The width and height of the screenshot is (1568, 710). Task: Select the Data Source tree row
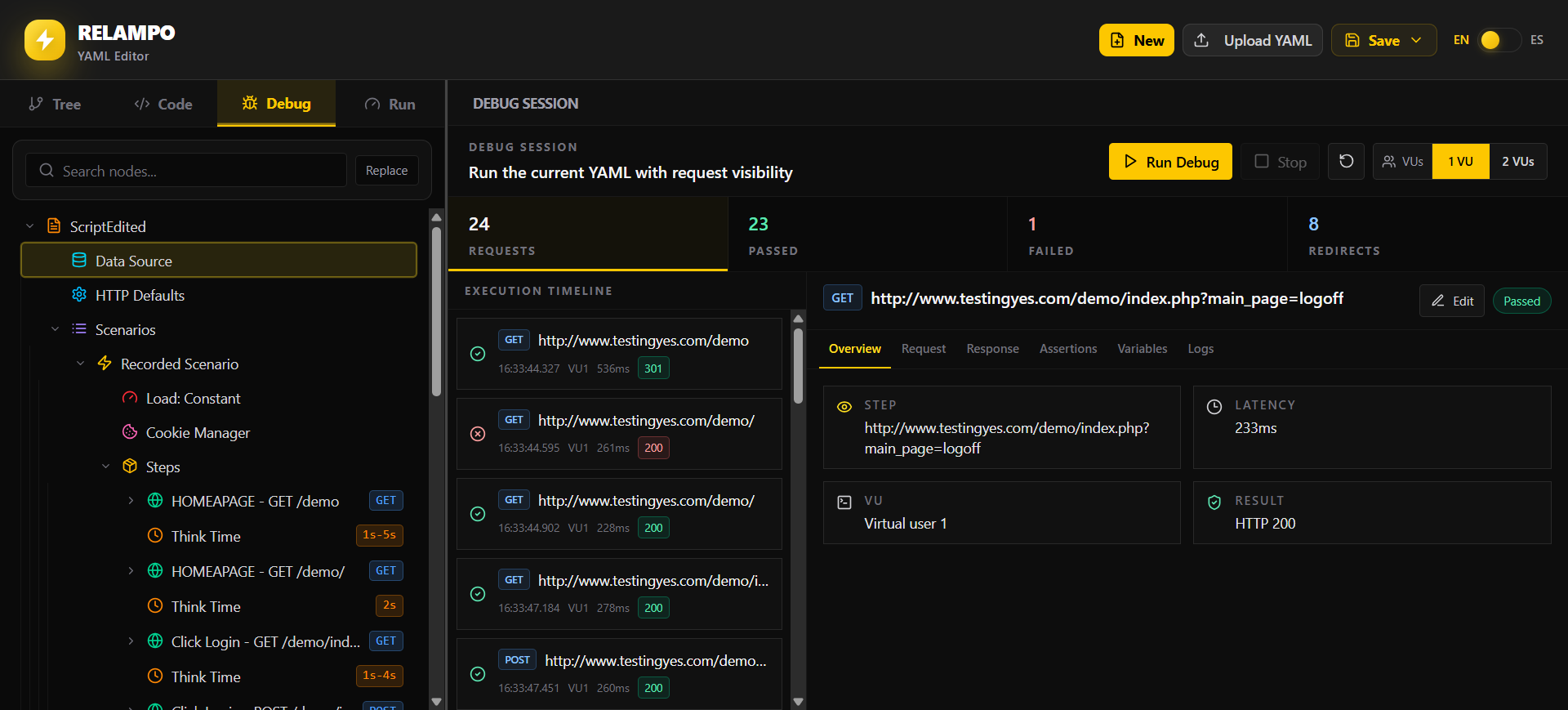[219, 261]
